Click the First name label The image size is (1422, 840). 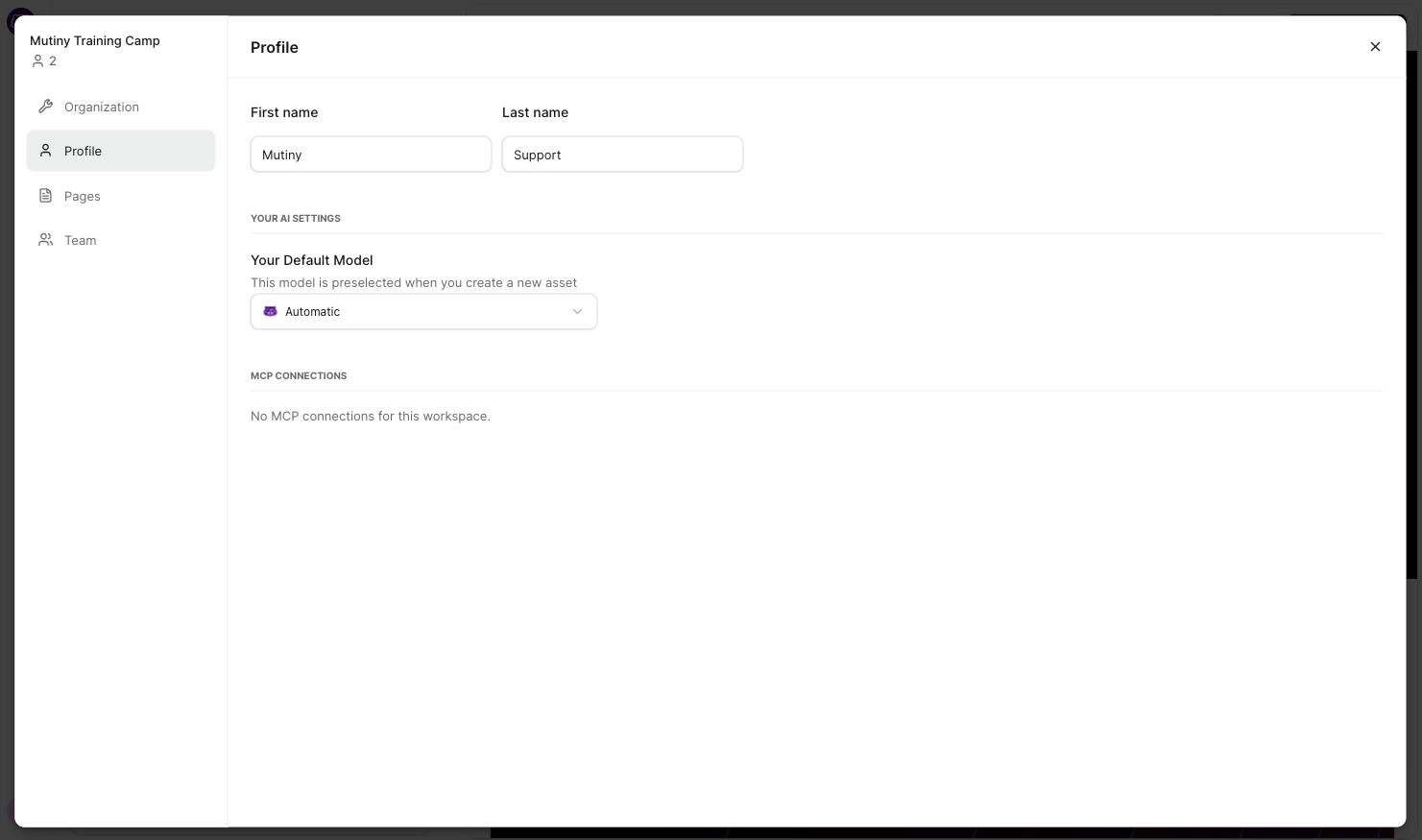284,112
